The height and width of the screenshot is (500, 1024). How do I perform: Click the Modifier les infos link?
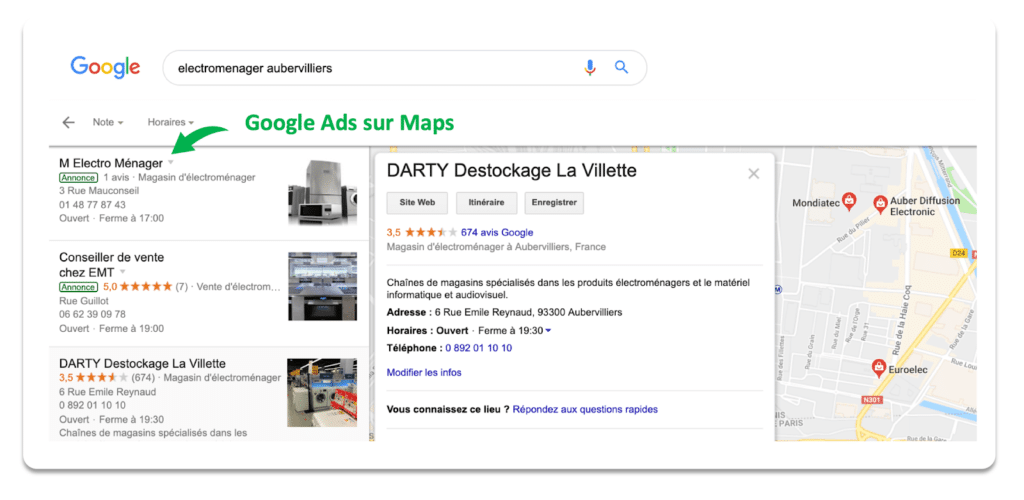click(x=424, y=372)
